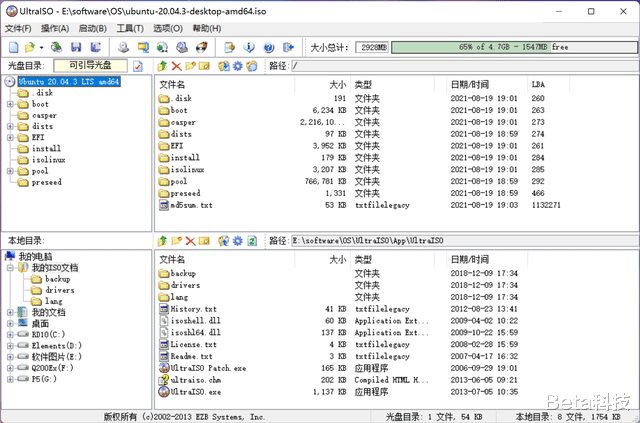640x423 pixels.
Task: Click green Refresh icon in local toolbar
Action: pos(252,241)
